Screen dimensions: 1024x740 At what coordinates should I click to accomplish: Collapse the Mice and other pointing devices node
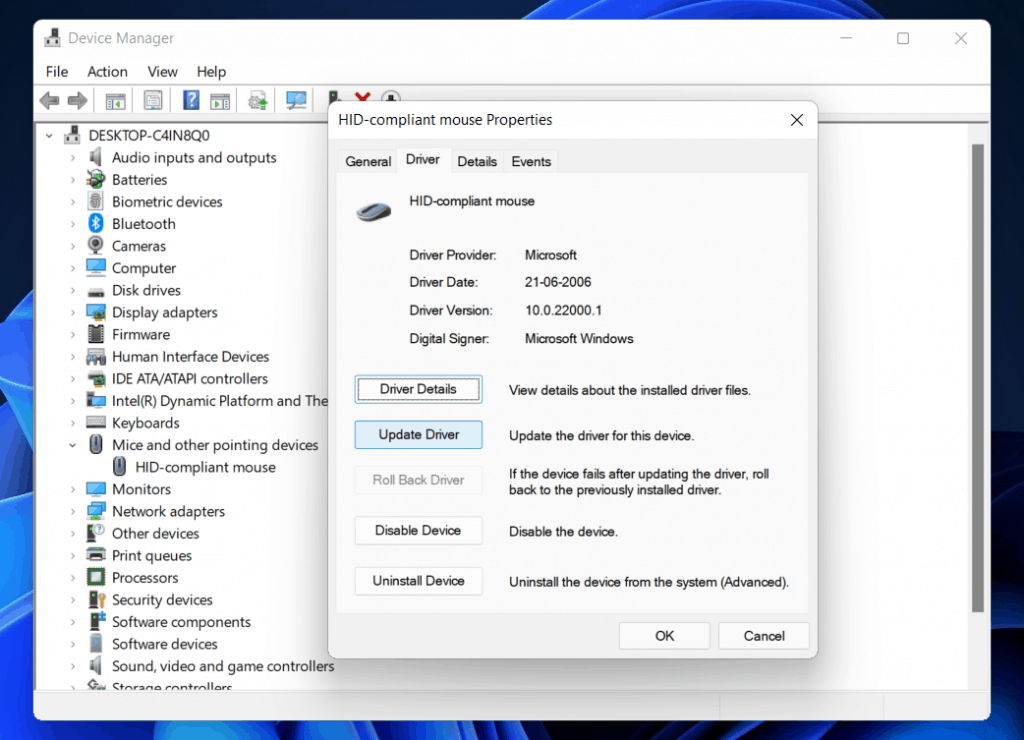[72, 444]
